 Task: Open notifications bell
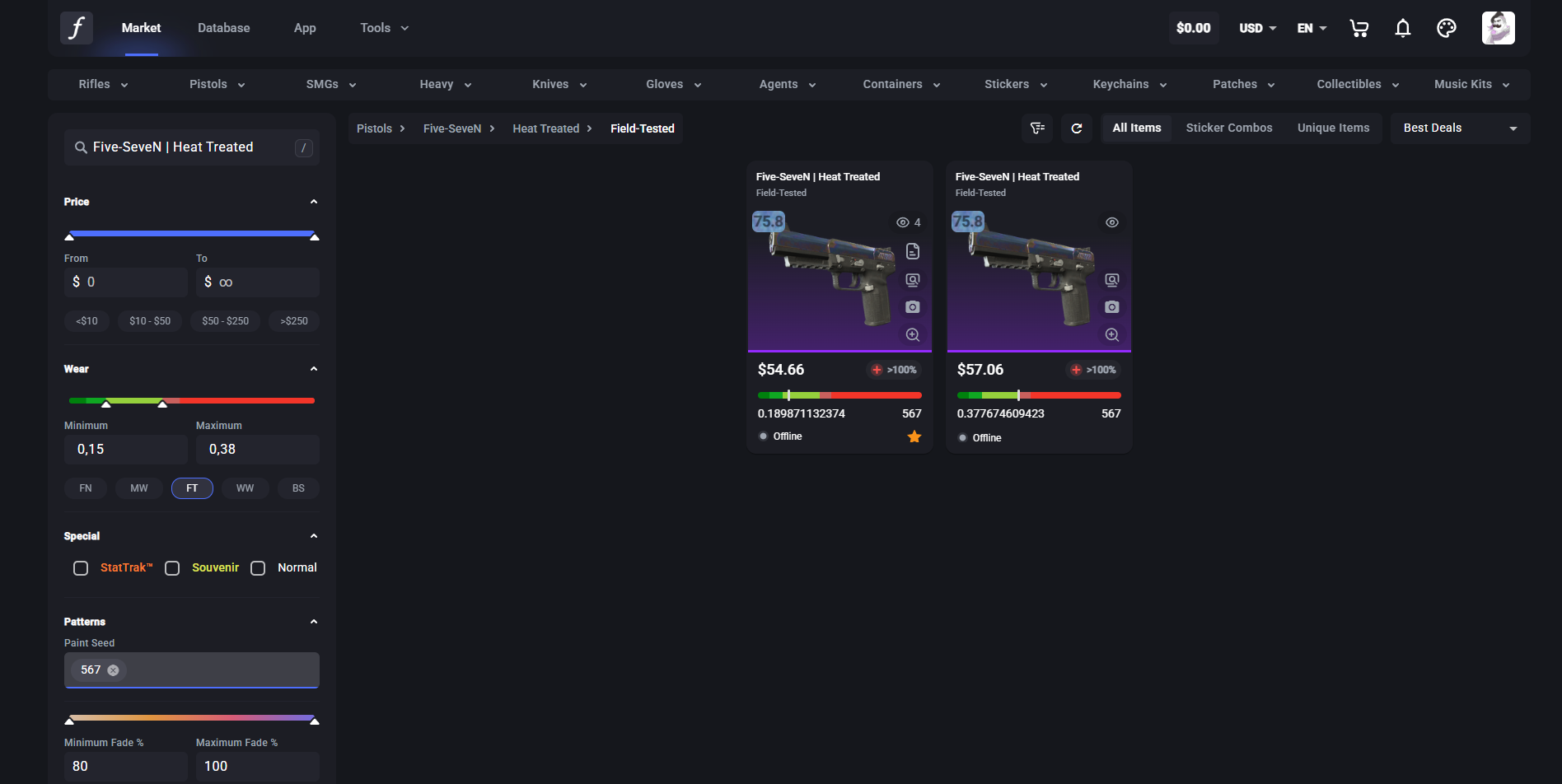click(1403, 28)
